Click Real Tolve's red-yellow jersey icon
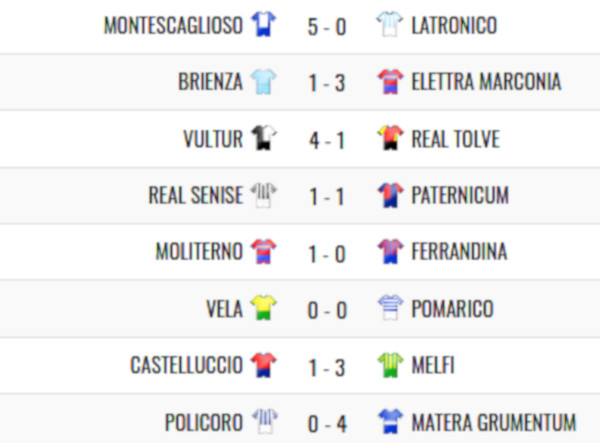This screenshot has width=600, height=443. (x=390, y=138)
